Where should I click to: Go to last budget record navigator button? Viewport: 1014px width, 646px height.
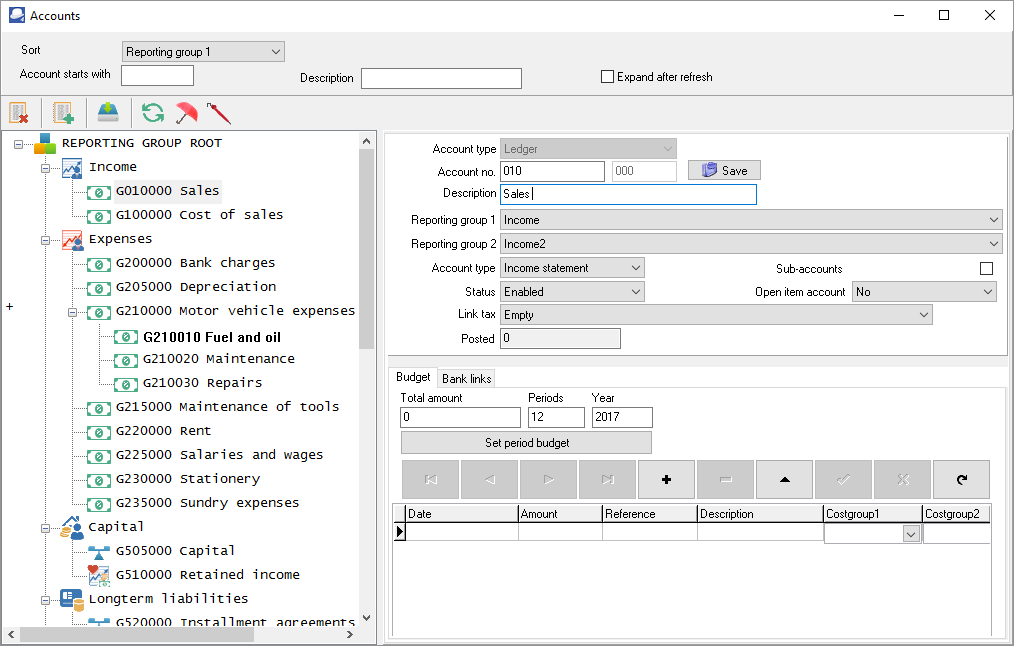608,479
